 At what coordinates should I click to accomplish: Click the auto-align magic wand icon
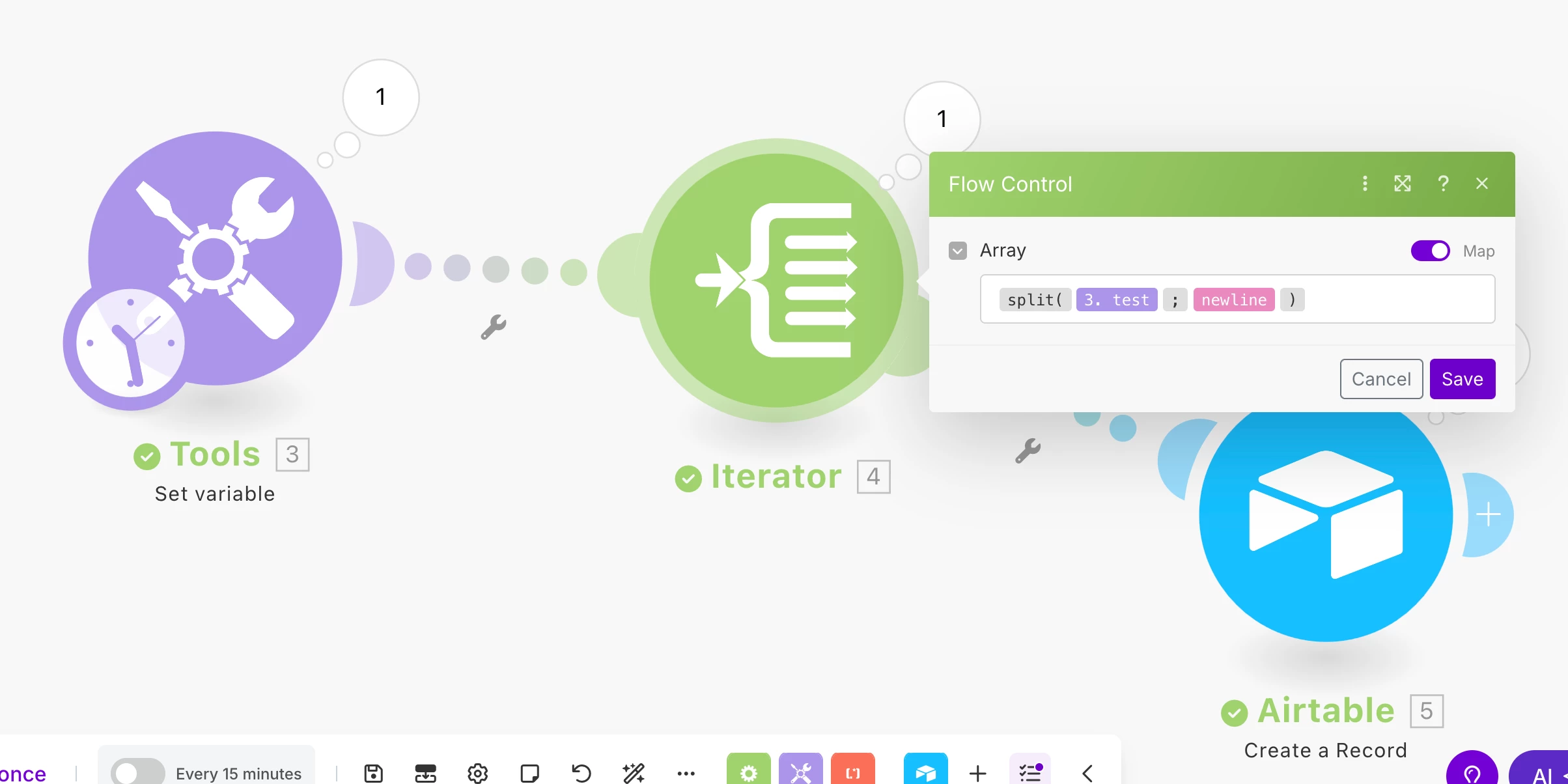tap(633, 773)
